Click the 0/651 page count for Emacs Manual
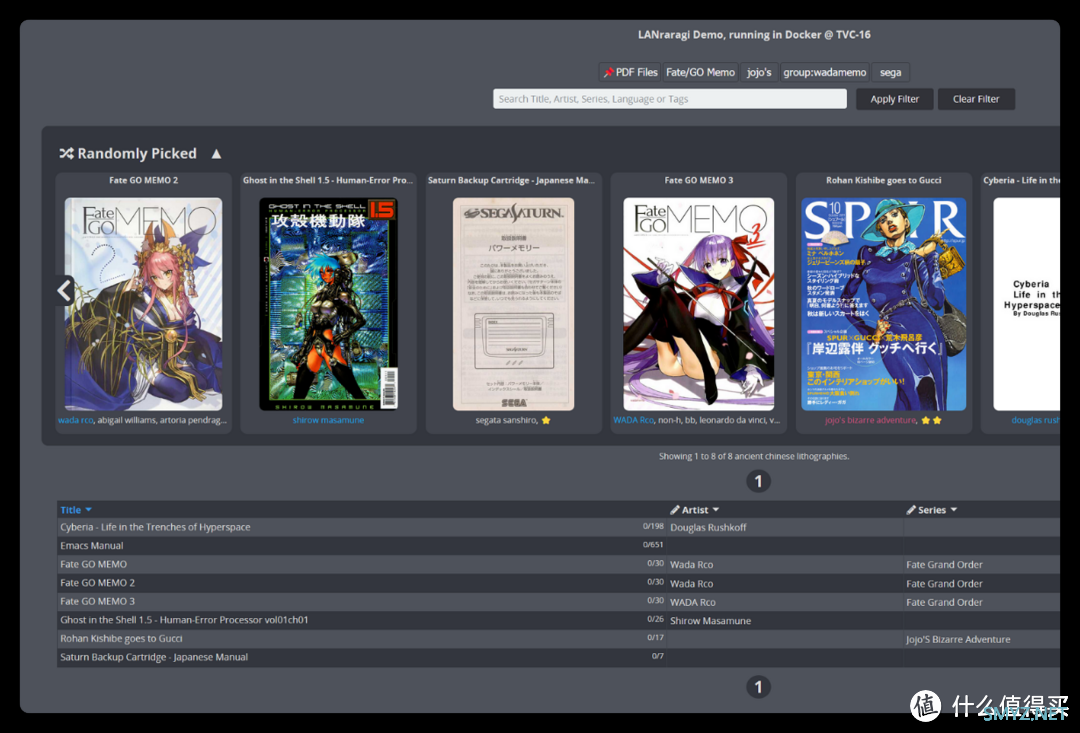This screenshot has width=1080, height=733. click(x=653, y=544)
